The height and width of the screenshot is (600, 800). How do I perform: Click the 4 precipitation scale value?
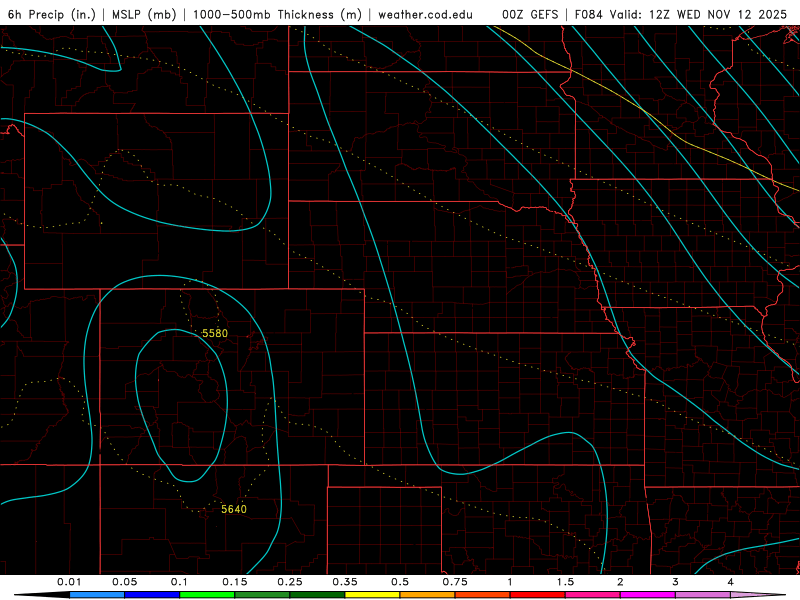[730, 582]
